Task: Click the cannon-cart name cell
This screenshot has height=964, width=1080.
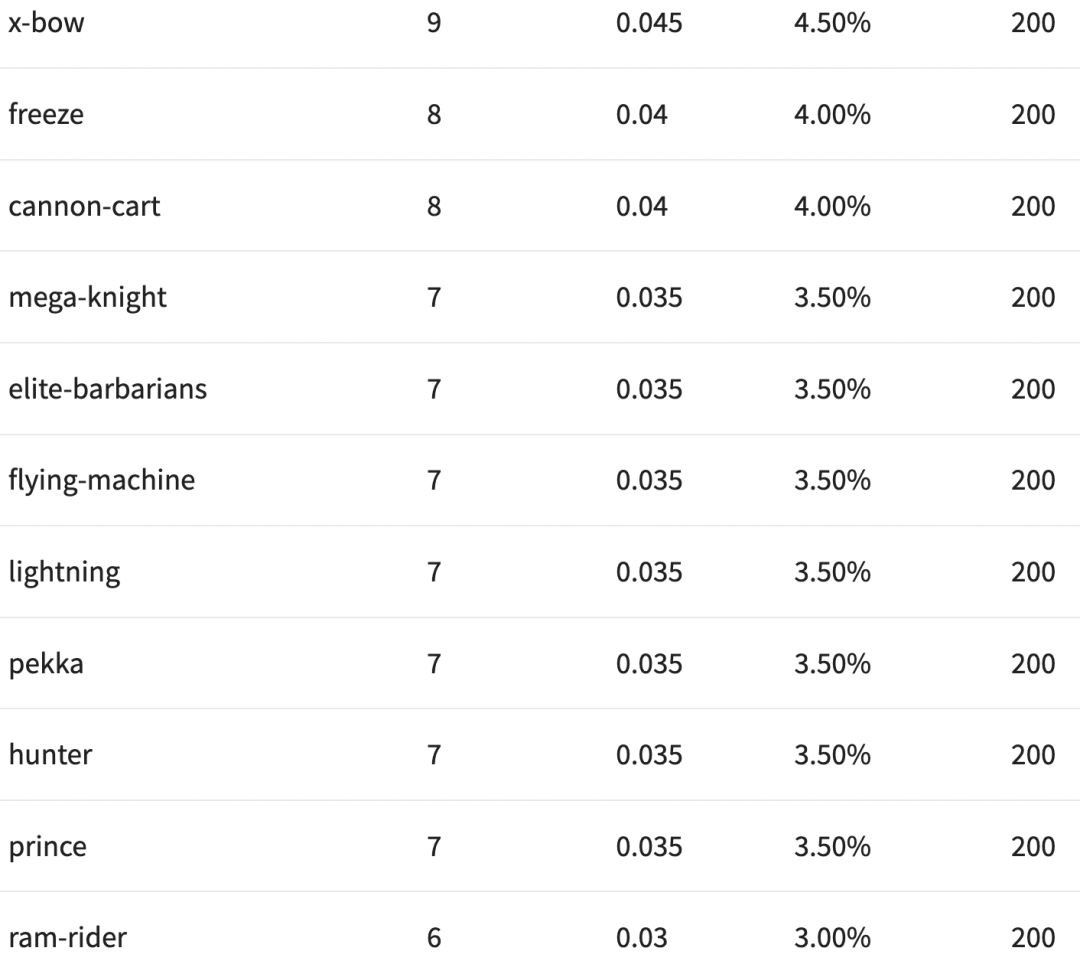Action: (x=84, y=206)
